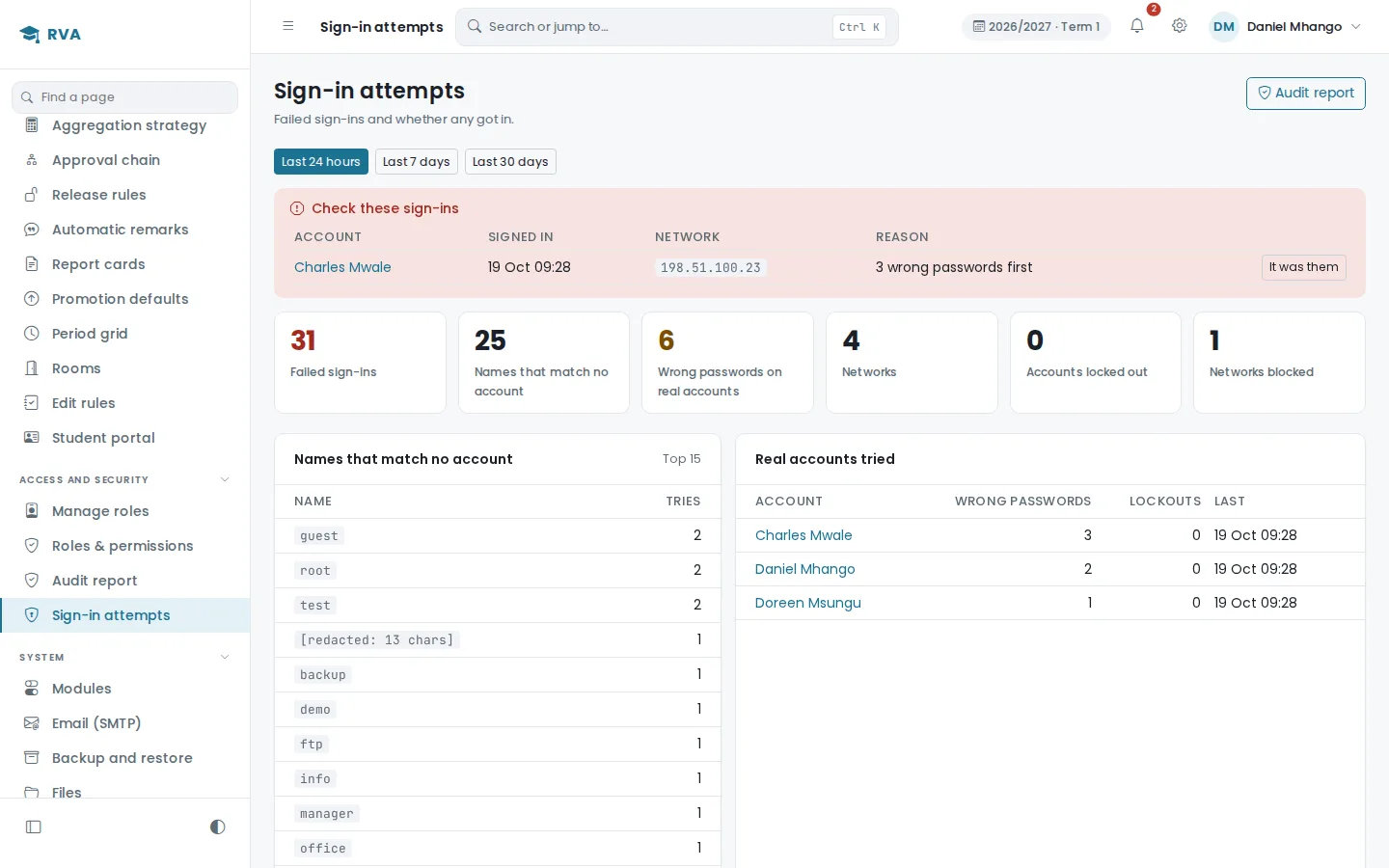The image size is (1389, 868).
Task: Click the Student portal icon
Action: tap(32, 438)
